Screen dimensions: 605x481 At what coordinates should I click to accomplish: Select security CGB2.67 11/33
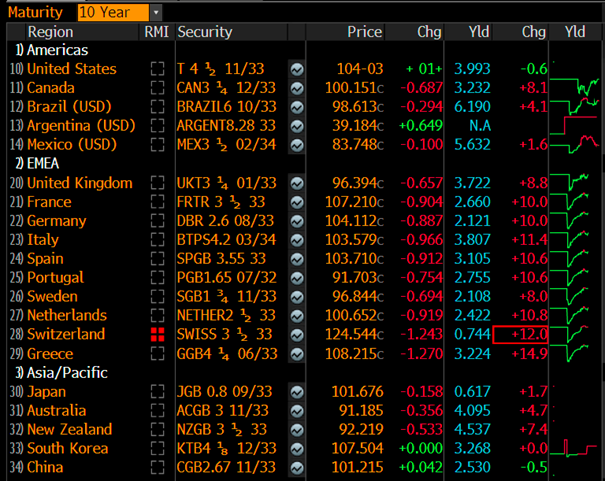[x=226, y=467]
